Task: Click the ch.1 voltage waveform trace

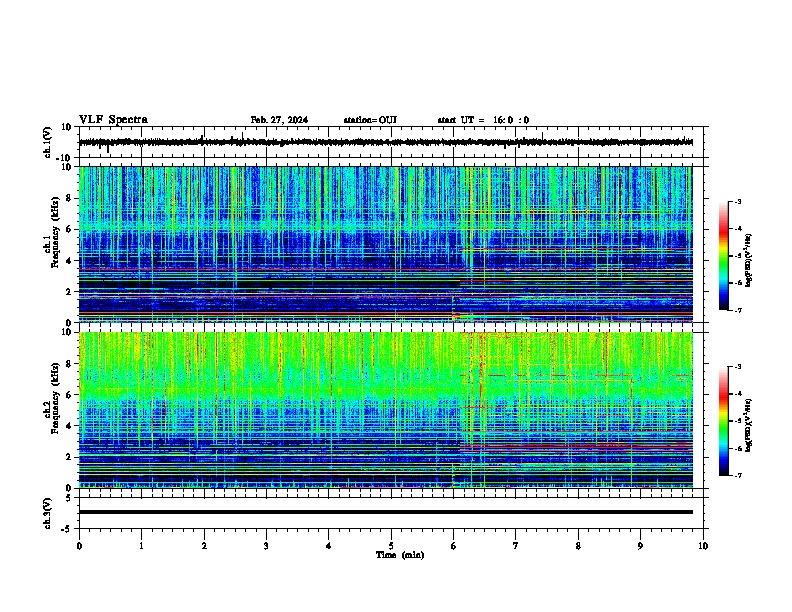Action: tap(386, 142)
